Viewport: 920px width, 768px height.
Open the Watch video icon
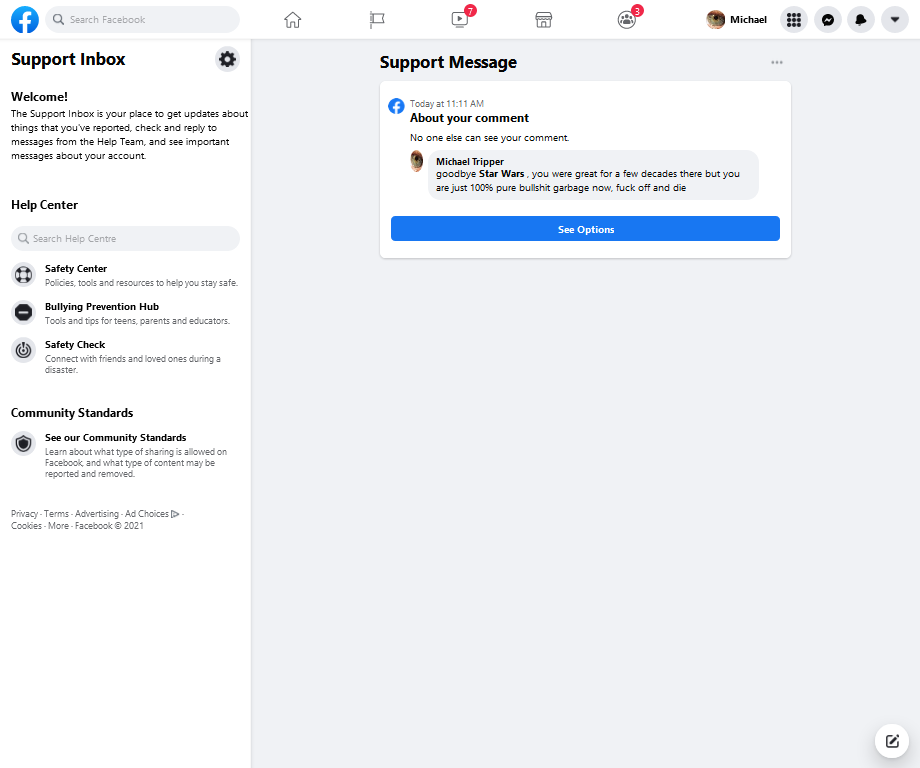coord(459,19)
